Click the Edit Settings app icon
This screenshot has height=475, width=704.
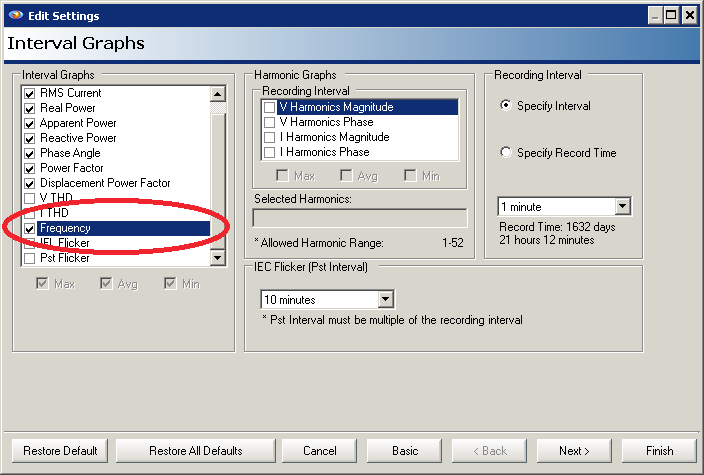click(x=16, y=15)
